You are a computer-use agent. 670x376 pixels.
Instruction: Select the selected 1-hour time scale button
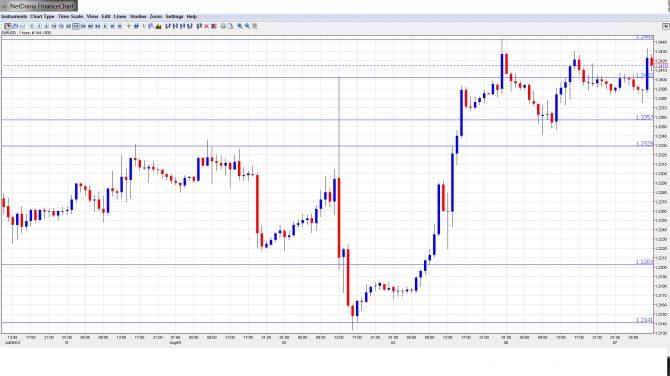point(76,26)
